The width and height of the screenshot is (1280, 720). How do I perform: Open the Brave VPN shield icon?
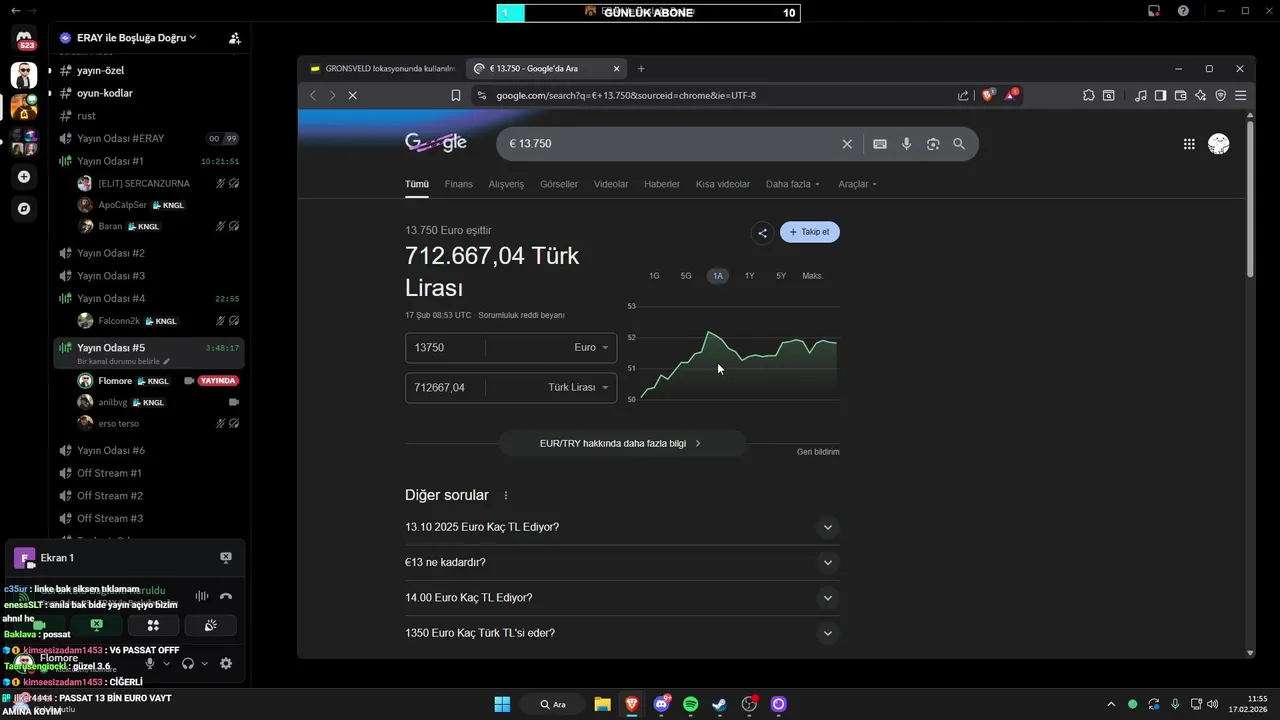point(1221,96)
